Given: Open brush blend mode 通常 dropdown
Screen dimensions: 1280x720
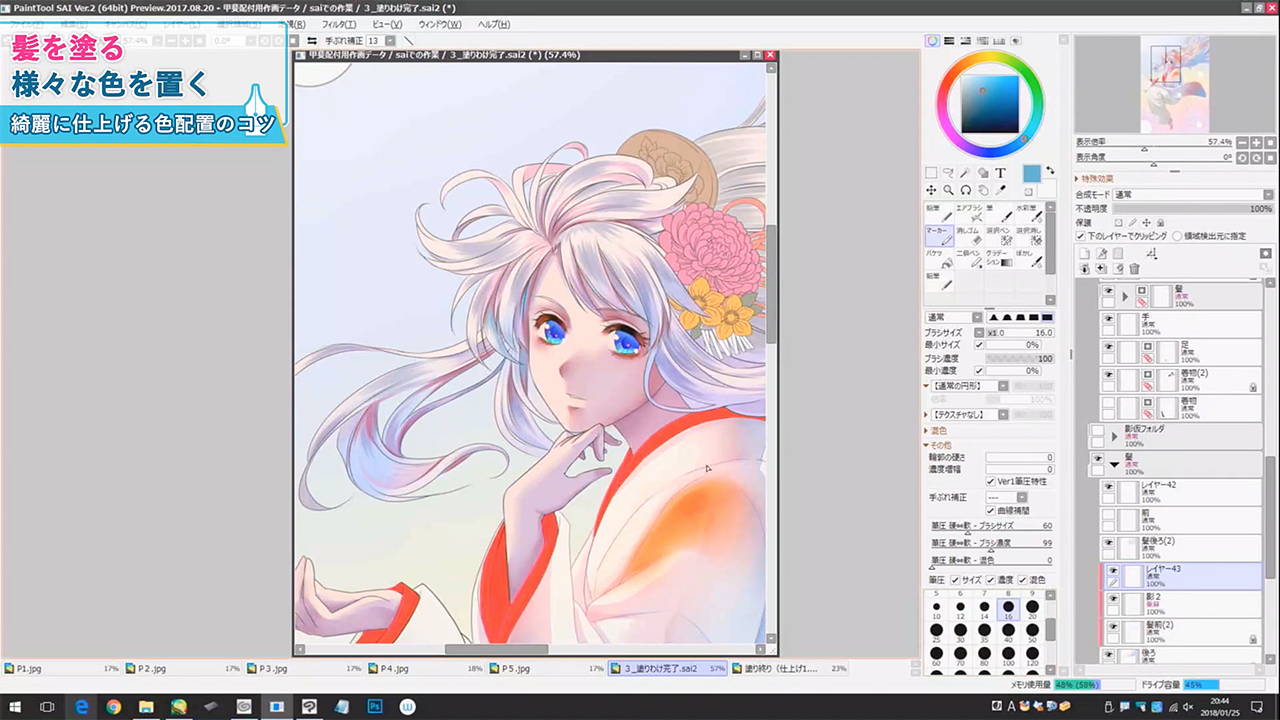Looking at the screenshot, I should click(x=954, y=317).
